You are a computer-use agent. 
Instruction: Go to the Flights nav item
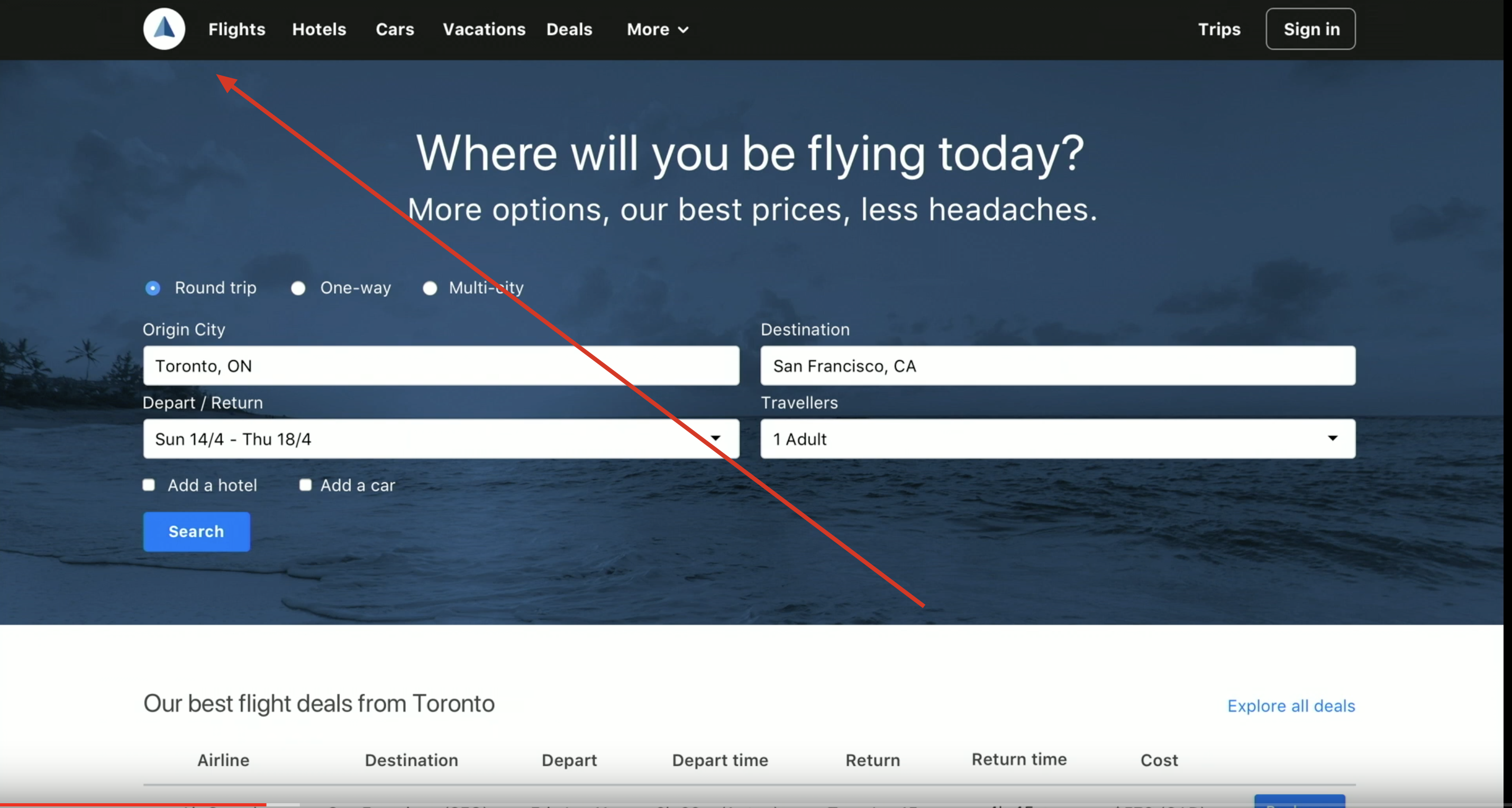click(236, 29)
